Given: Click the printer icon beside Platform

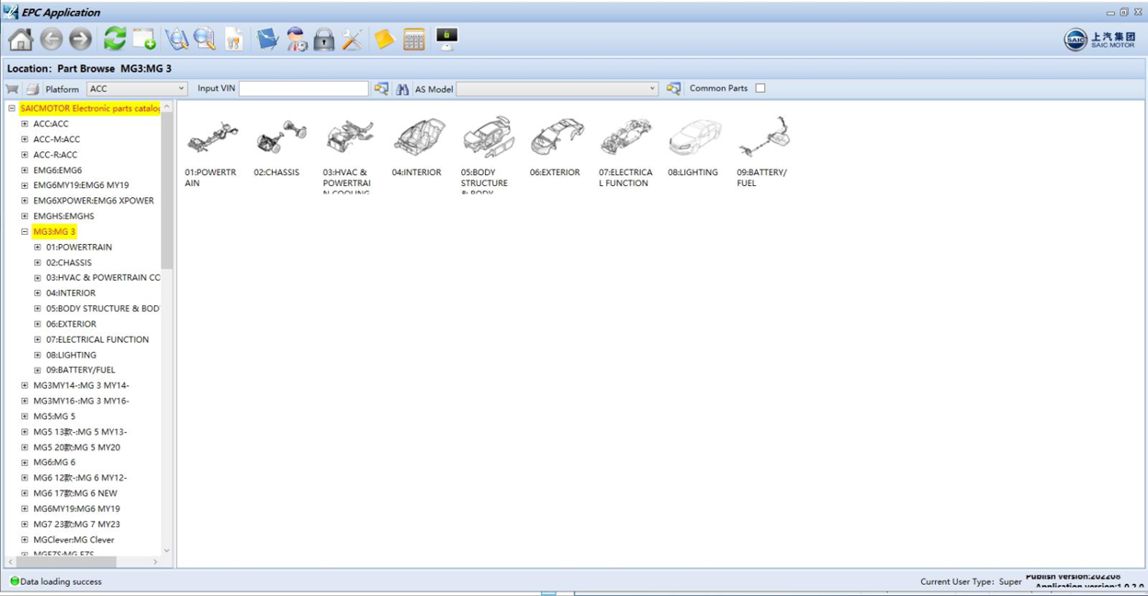Looking at the screenshot, I should (x=32, y=89).
